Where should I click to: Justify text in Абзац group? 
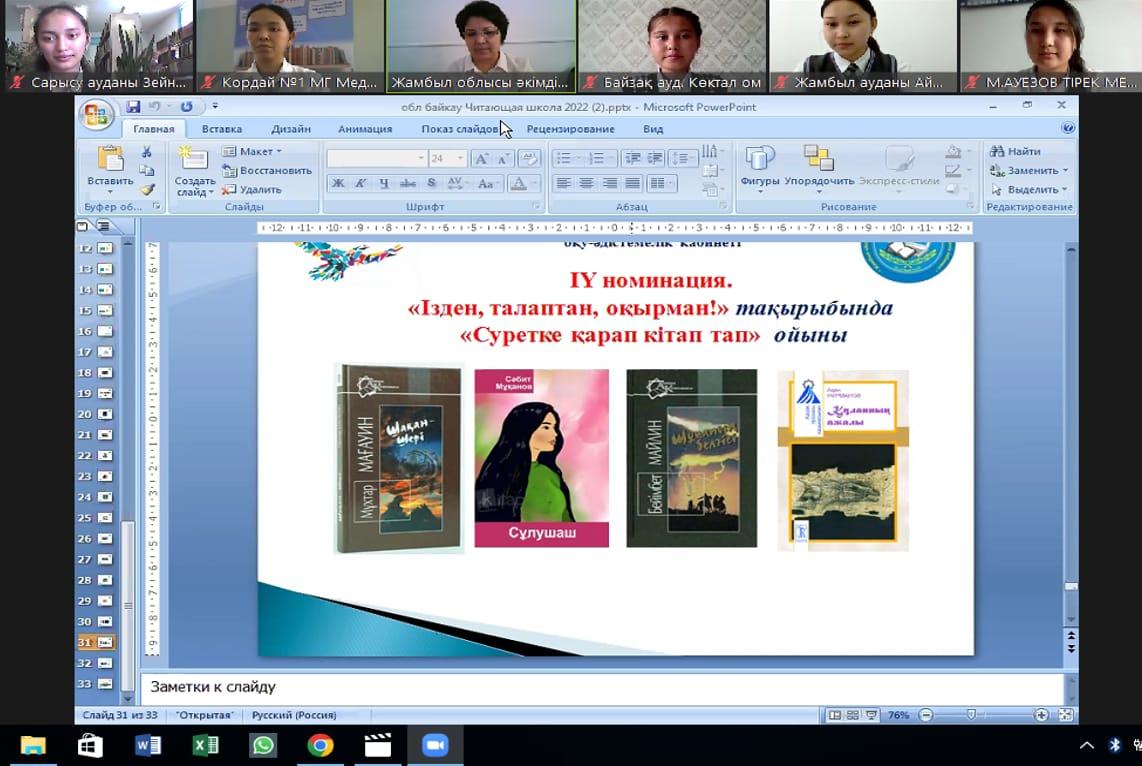tap(633, 183)
